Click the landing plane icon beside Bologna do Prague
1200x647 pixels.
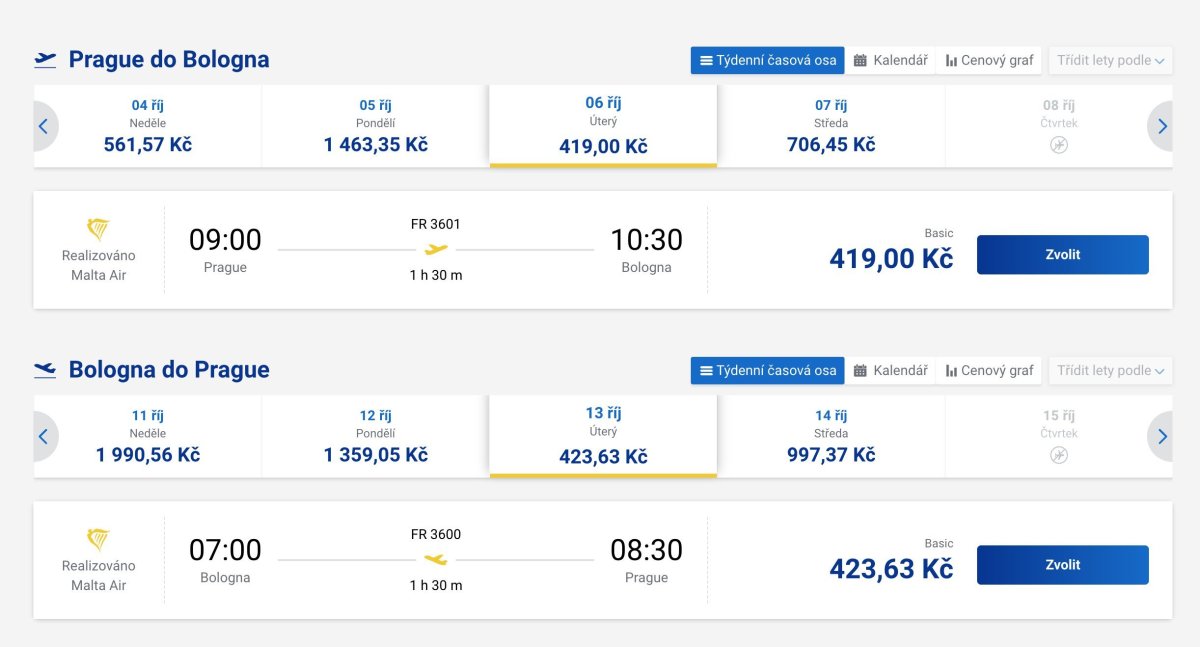[x=45, y=370]
